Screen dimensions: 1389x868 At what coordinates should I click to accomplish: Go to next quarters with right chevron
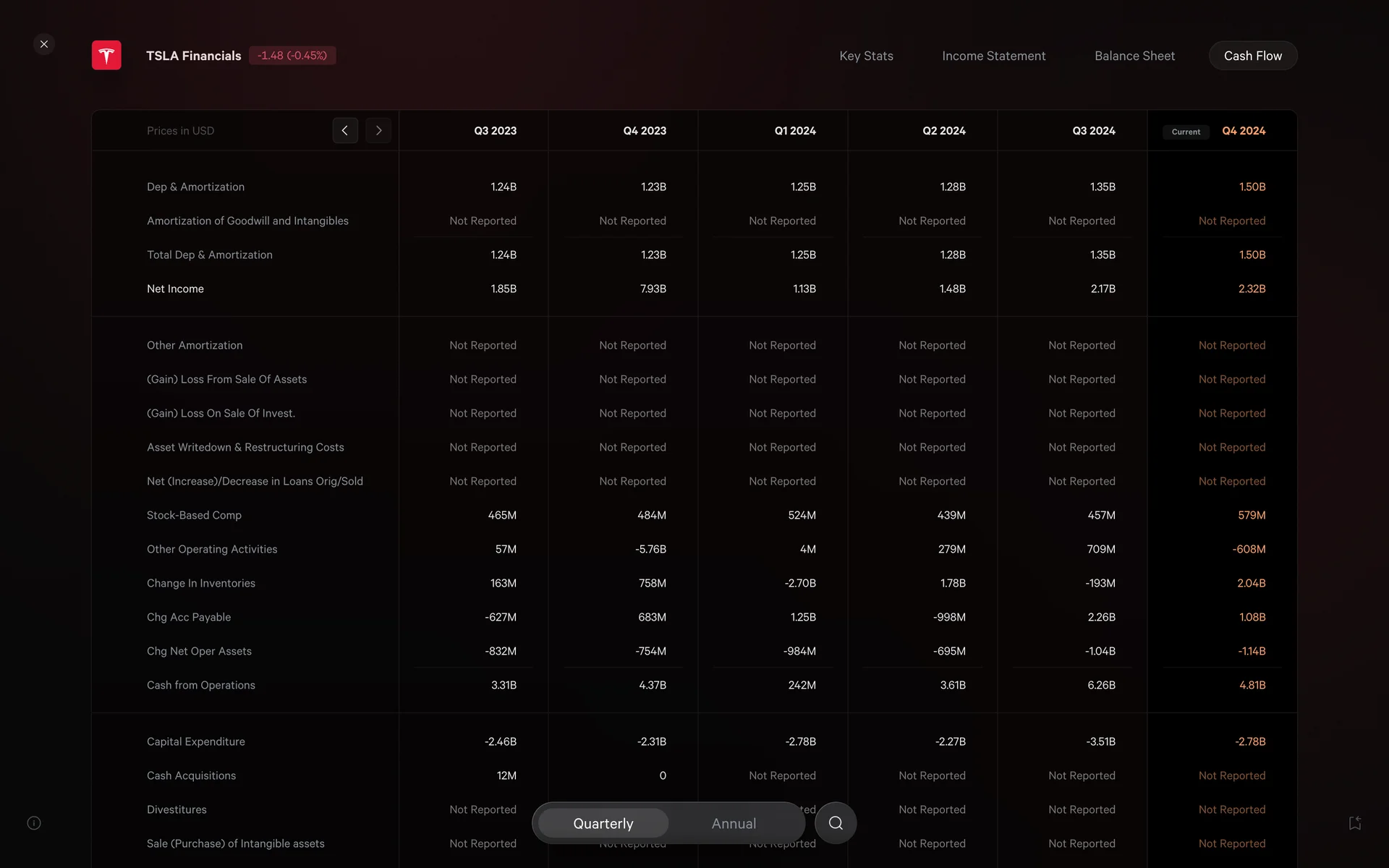point(378,131)
